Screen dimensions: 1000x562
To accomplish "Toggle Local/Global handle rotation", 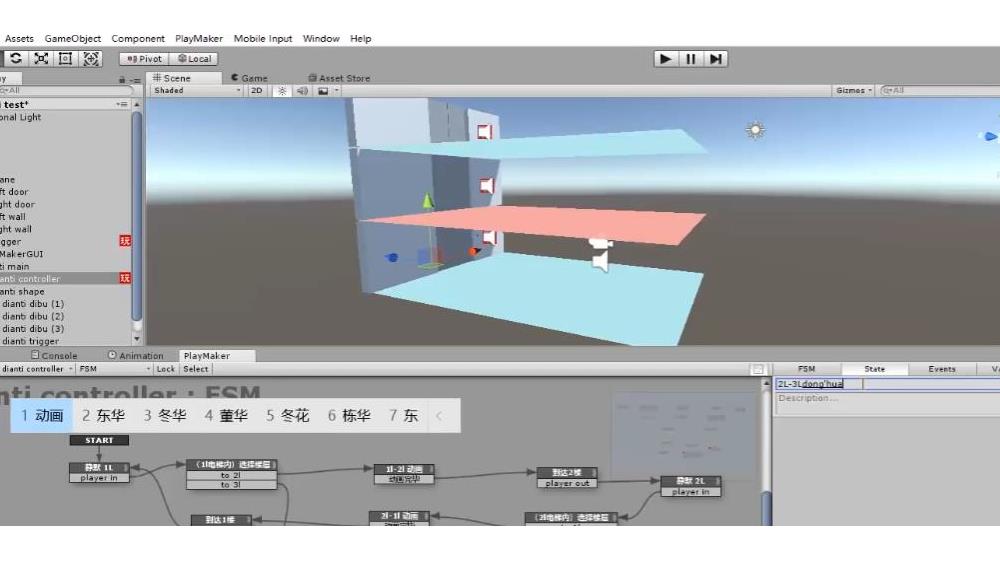I will coord(195,59).
